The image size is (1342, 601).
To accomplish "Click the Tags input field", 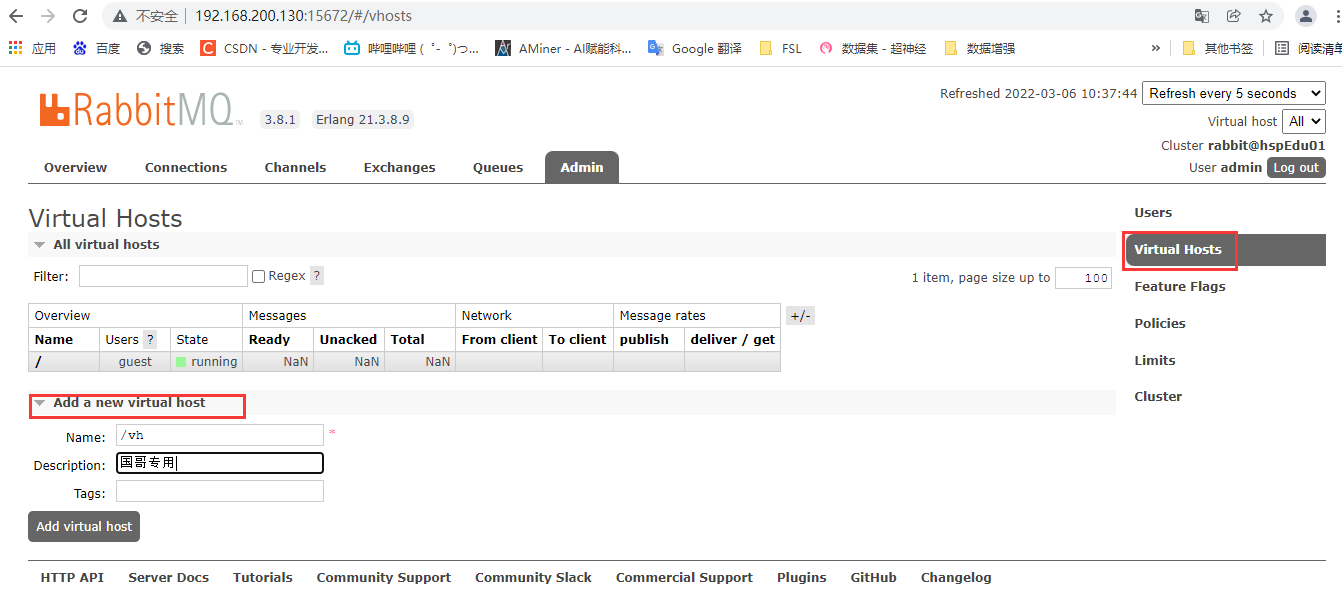I will (220, 491).
